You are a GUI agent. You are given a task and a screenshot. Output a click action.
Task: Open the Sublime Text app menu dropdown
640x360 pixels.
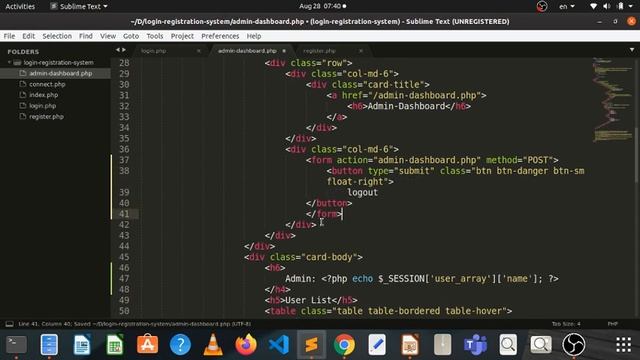[x=79, y=6]
